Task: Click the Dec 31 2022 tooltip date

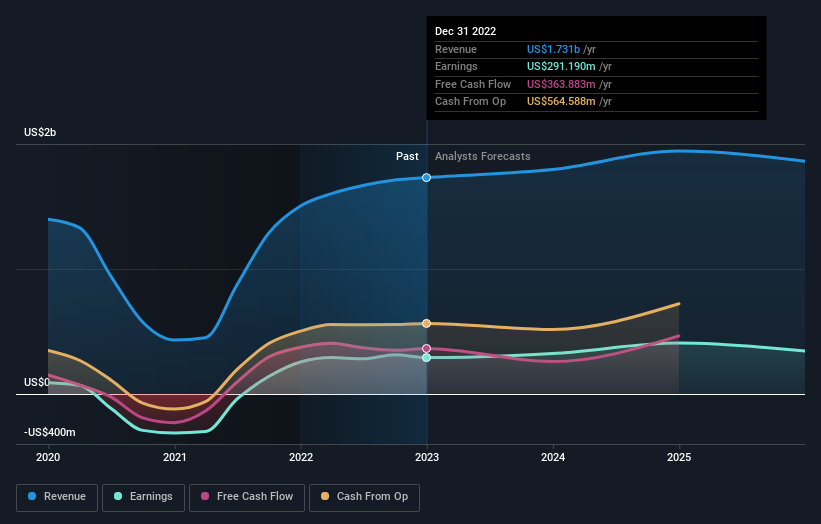Action: (x=465, y=31)
